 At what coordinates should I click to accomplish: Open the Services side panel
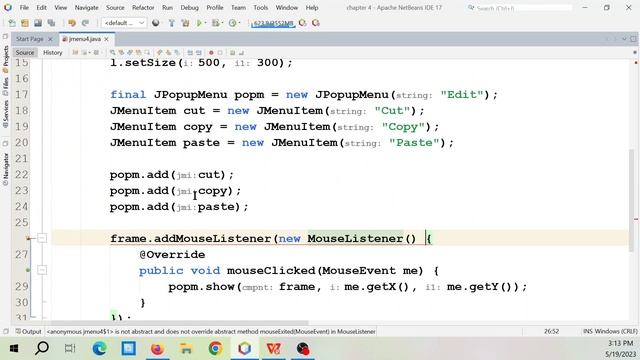(x=6, y=114)
